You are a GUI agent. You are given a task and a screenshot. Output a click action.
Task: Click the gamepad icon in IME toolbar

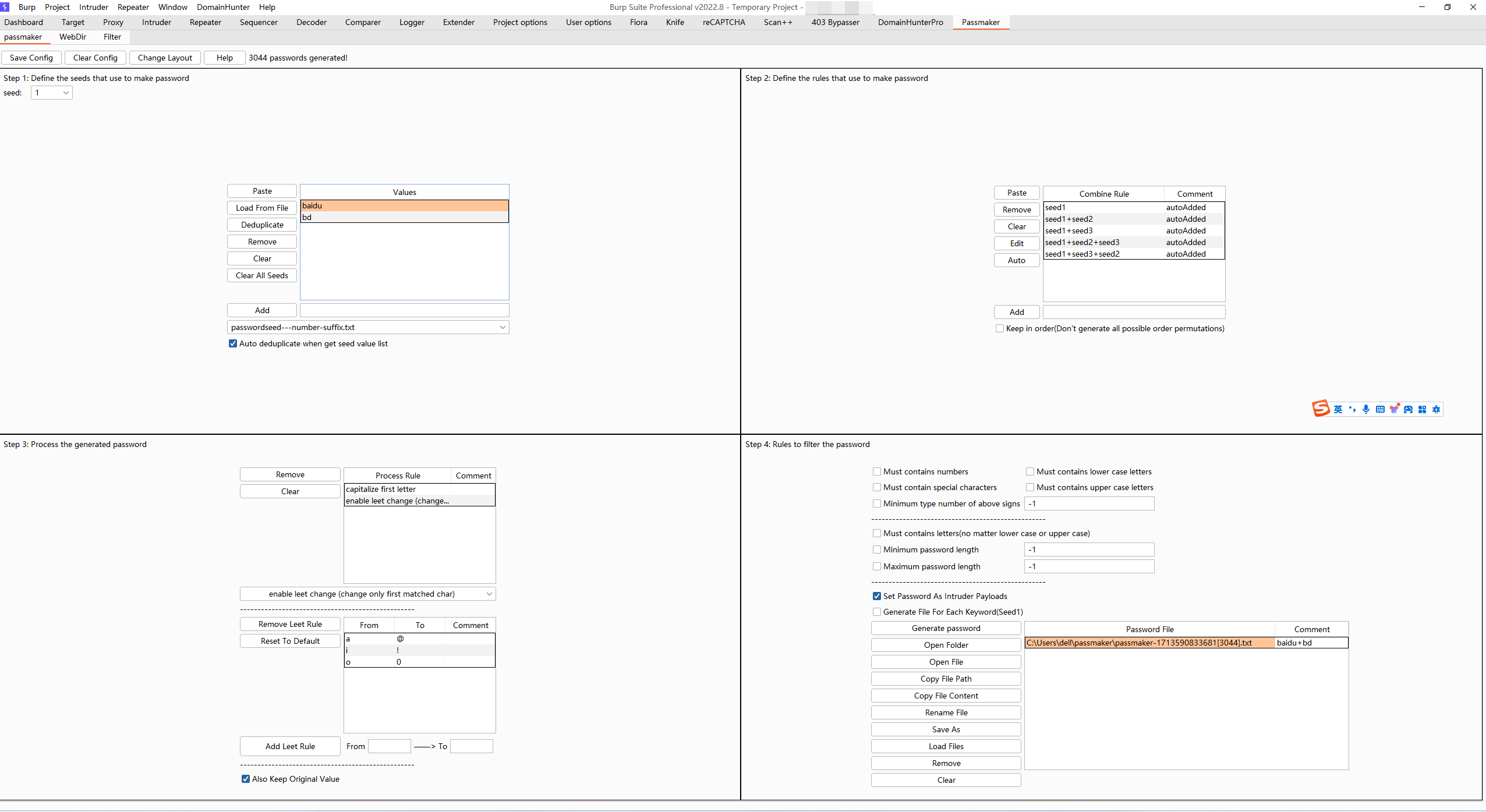(1408, 409)
